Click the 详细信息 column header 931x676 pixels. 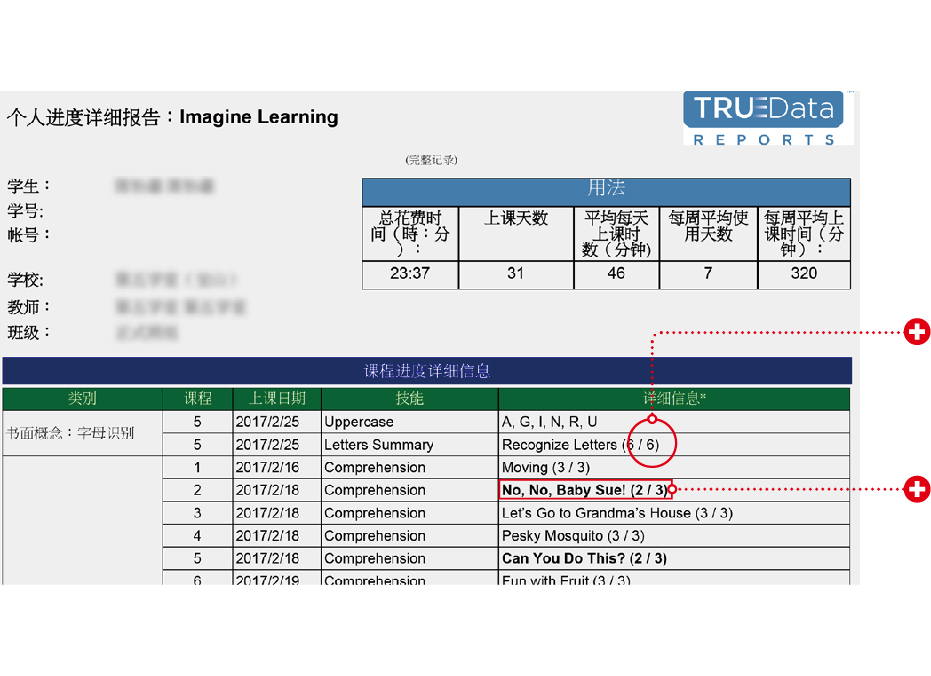coord(674,399)
